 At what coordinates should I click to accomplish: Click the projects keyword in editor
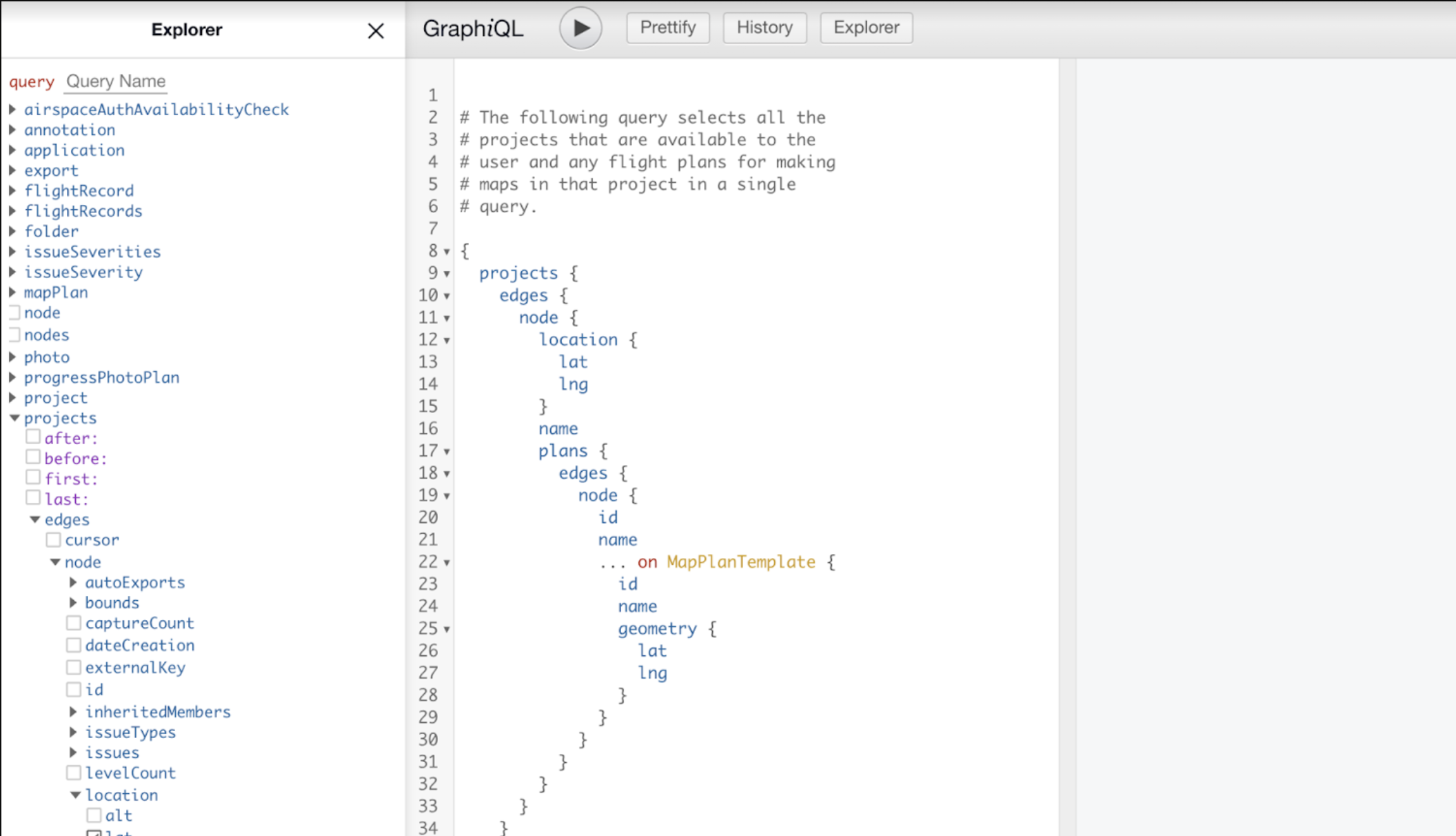(x=518, y=273)
